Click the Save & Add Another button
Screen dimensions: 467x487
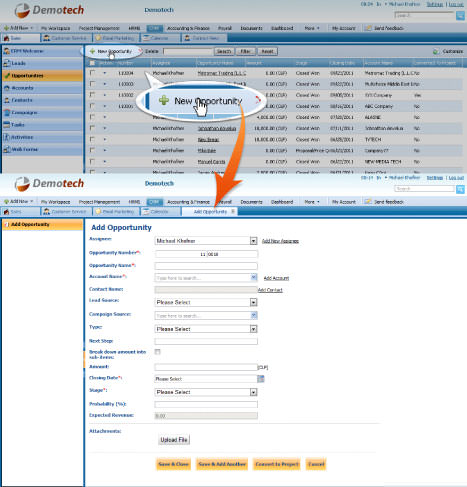pos(222,464)
